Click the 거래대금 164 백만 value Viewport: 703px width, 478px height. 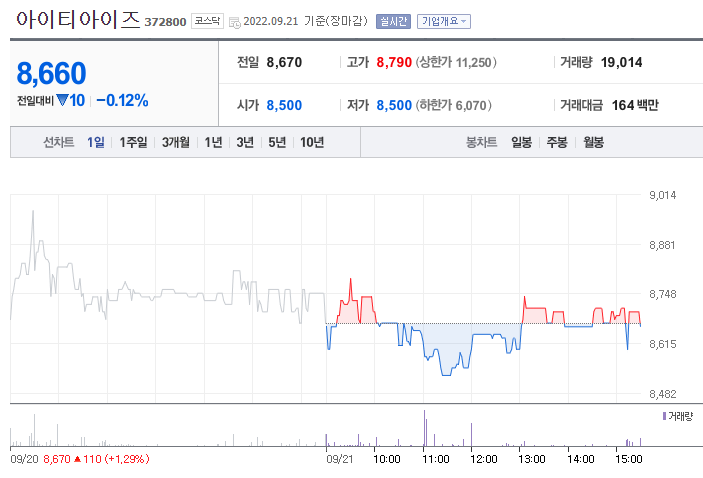(x=635, y=105)
